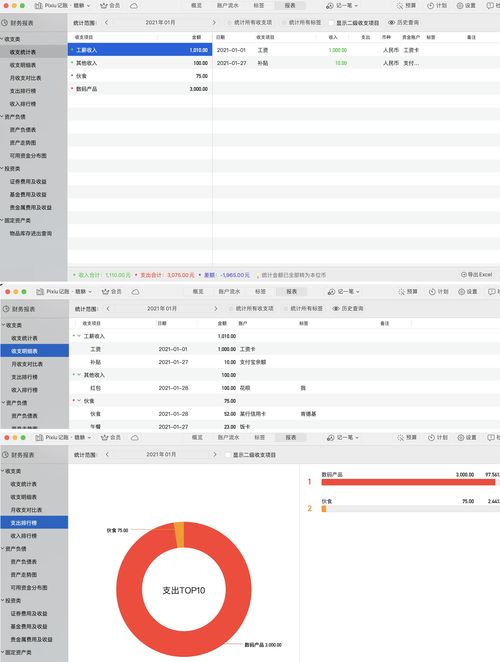The width and height of the screenshot is (500, 662).
Task: Go to previous month in the top window
Action: (x=106, y=22)
